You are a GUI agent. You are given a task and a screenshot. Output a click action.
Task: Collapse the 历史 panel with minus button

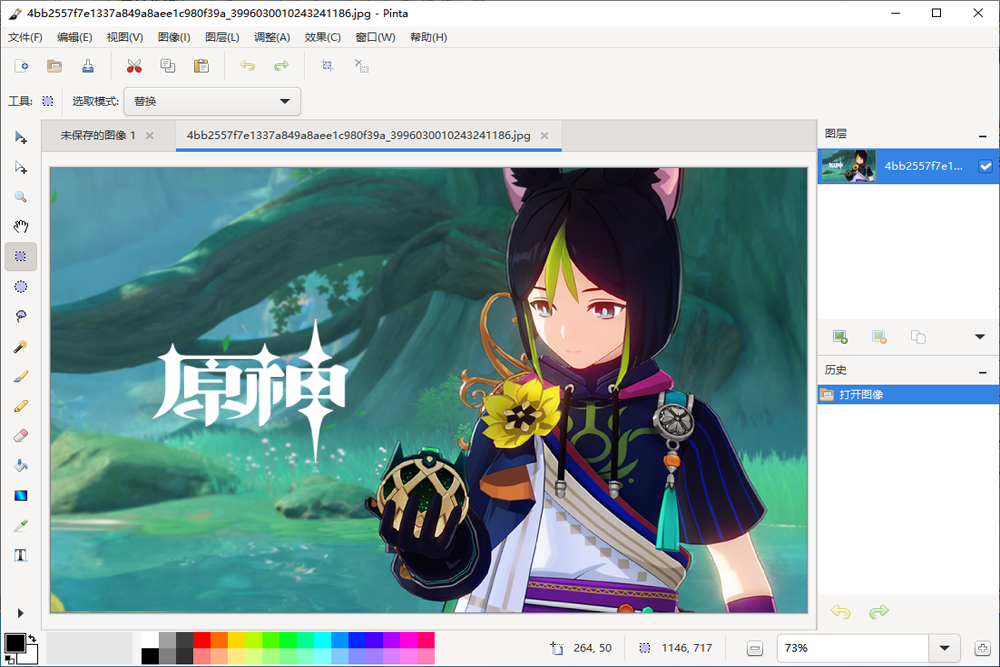[982, 371]
